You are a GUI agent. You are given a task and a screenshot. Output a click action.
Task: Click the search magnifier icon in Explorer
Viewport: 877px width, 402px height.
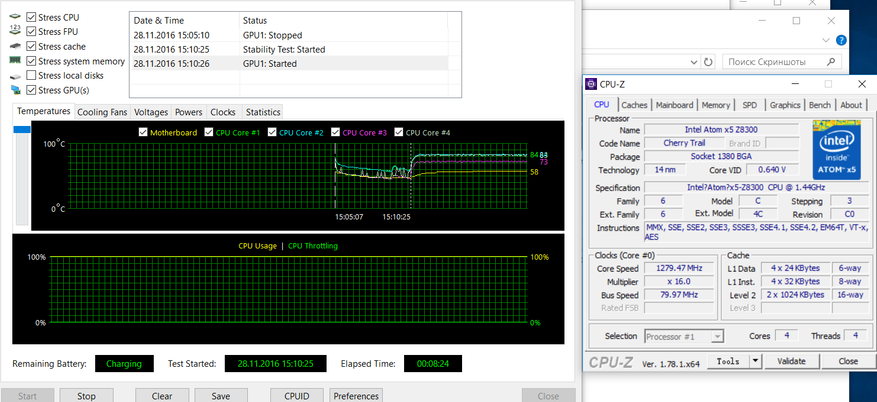click(x=831, y=62)
